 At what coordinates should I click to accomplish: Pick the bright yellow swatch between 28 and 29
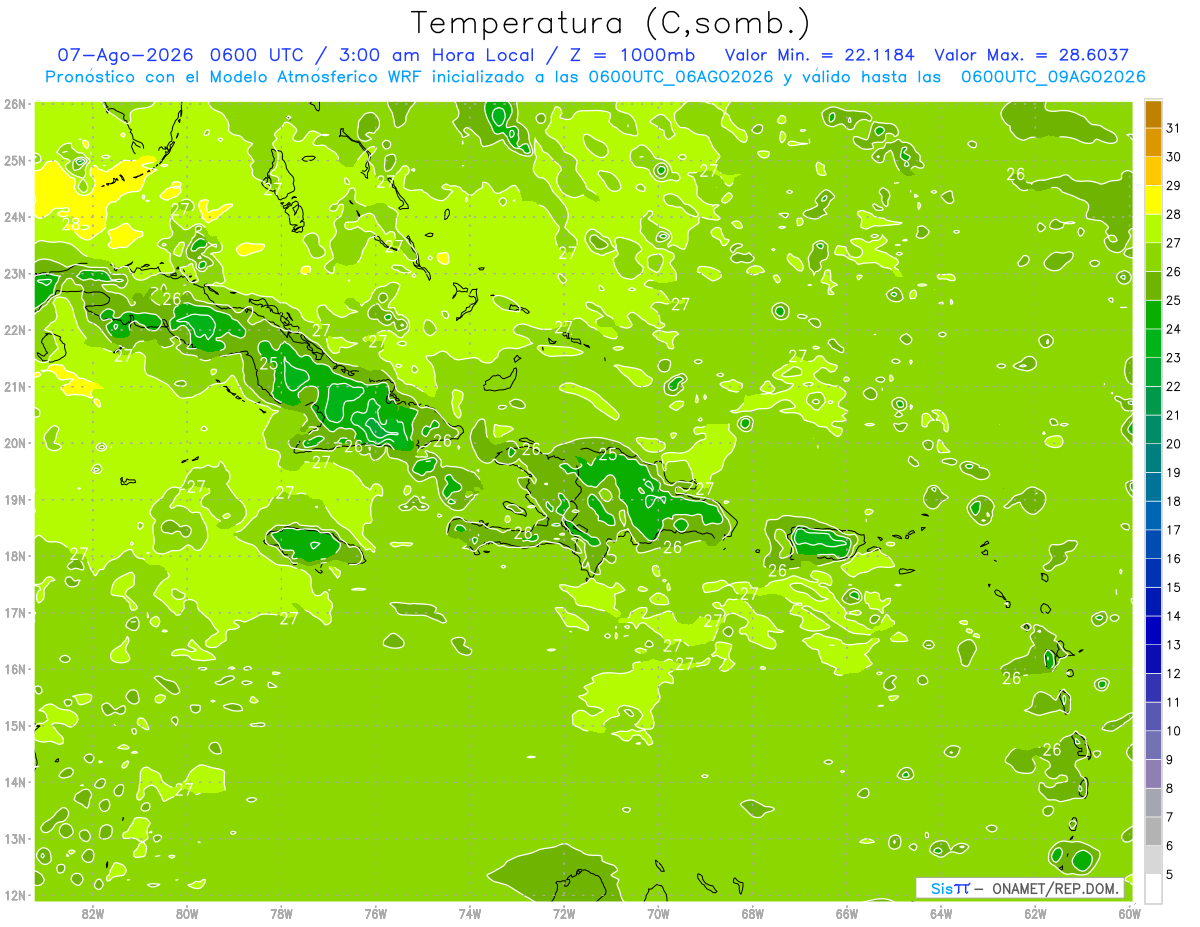(1153, 200)
